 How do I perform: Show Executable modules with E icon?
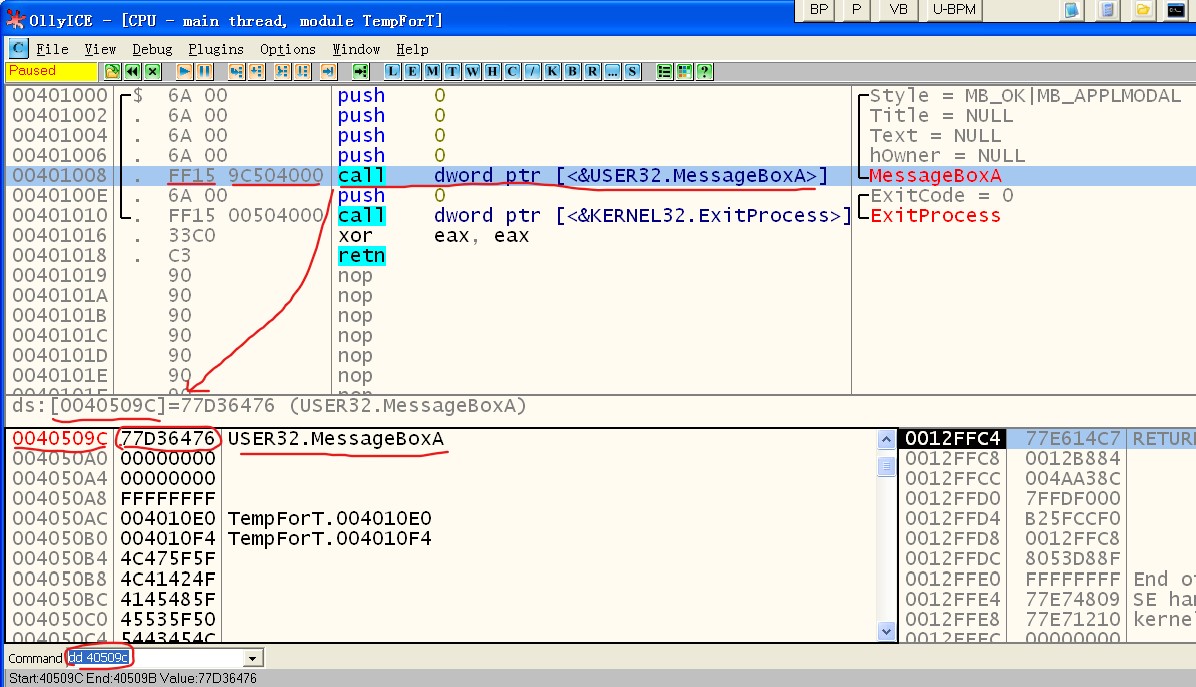412,71
